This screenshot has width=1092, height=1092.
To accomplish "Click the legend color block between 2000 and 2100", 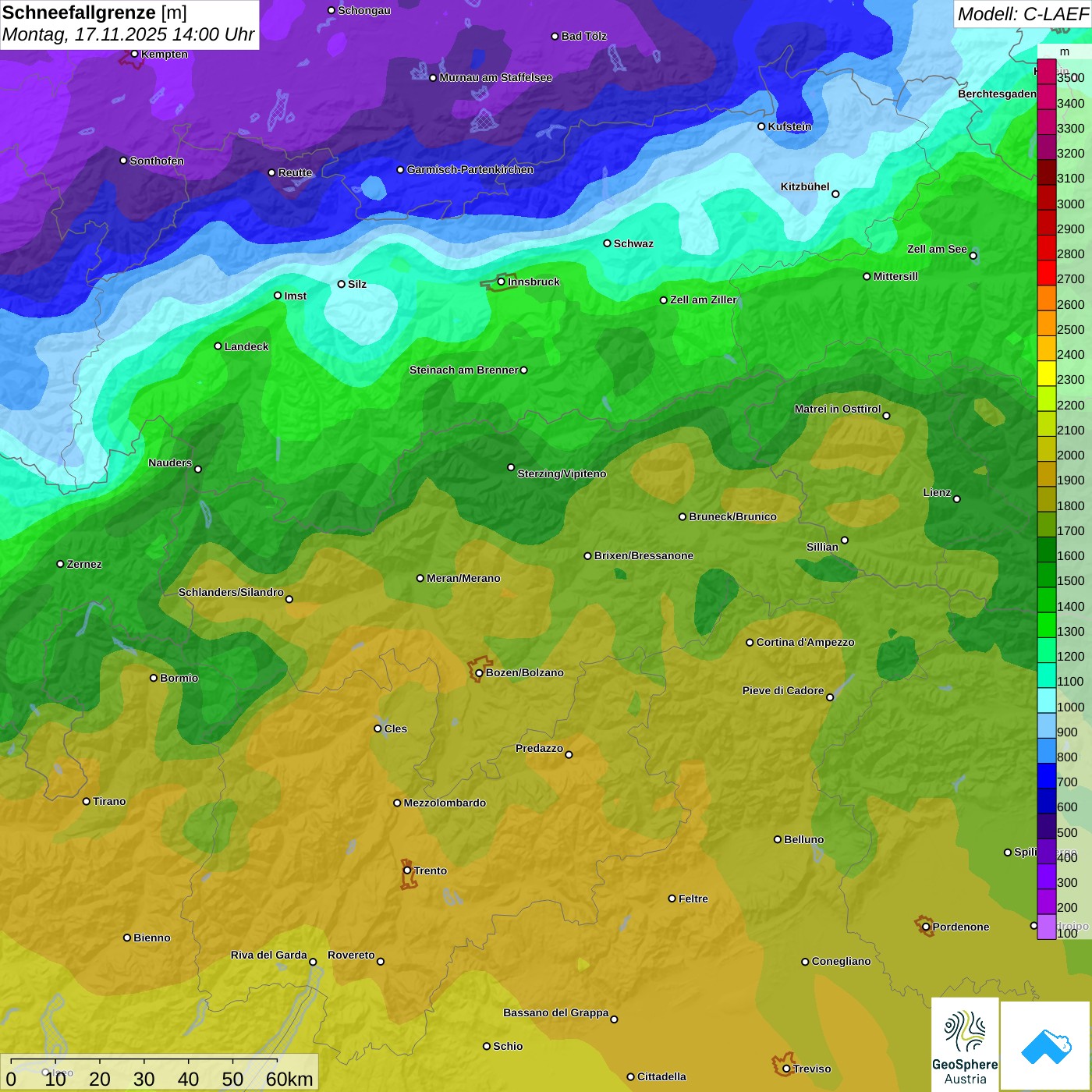I will 1047,448.
